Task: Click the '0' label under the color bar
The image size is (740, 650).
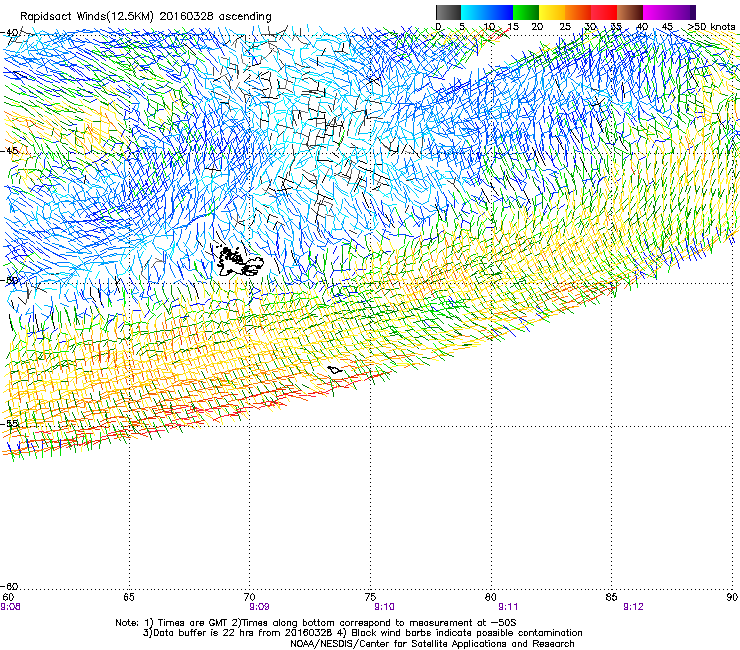Action: point(438,27)
